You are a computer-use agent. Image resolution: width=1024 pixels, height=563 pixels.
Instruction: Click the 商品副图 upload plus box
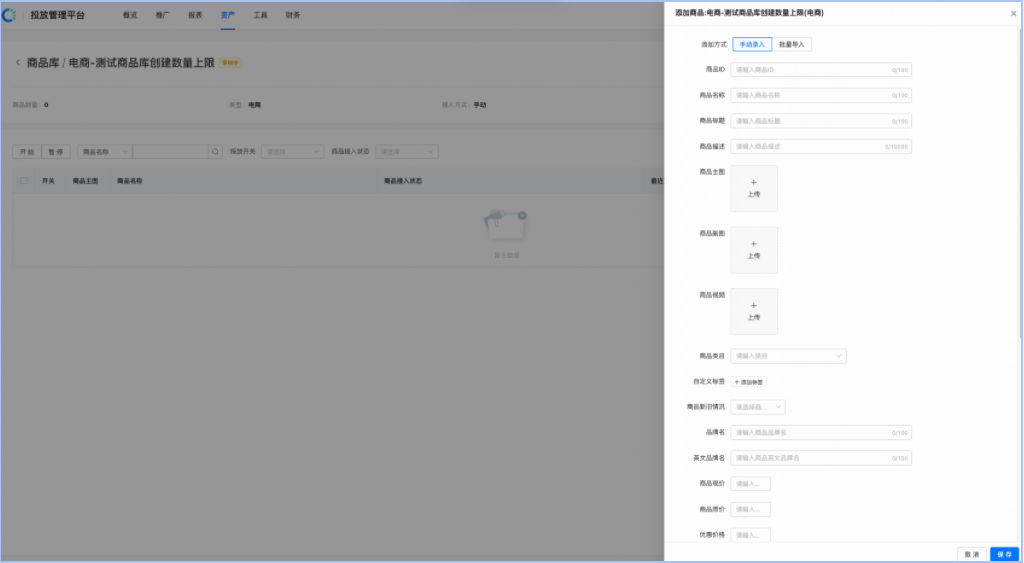pyautogui.click(x=753, y=249)
